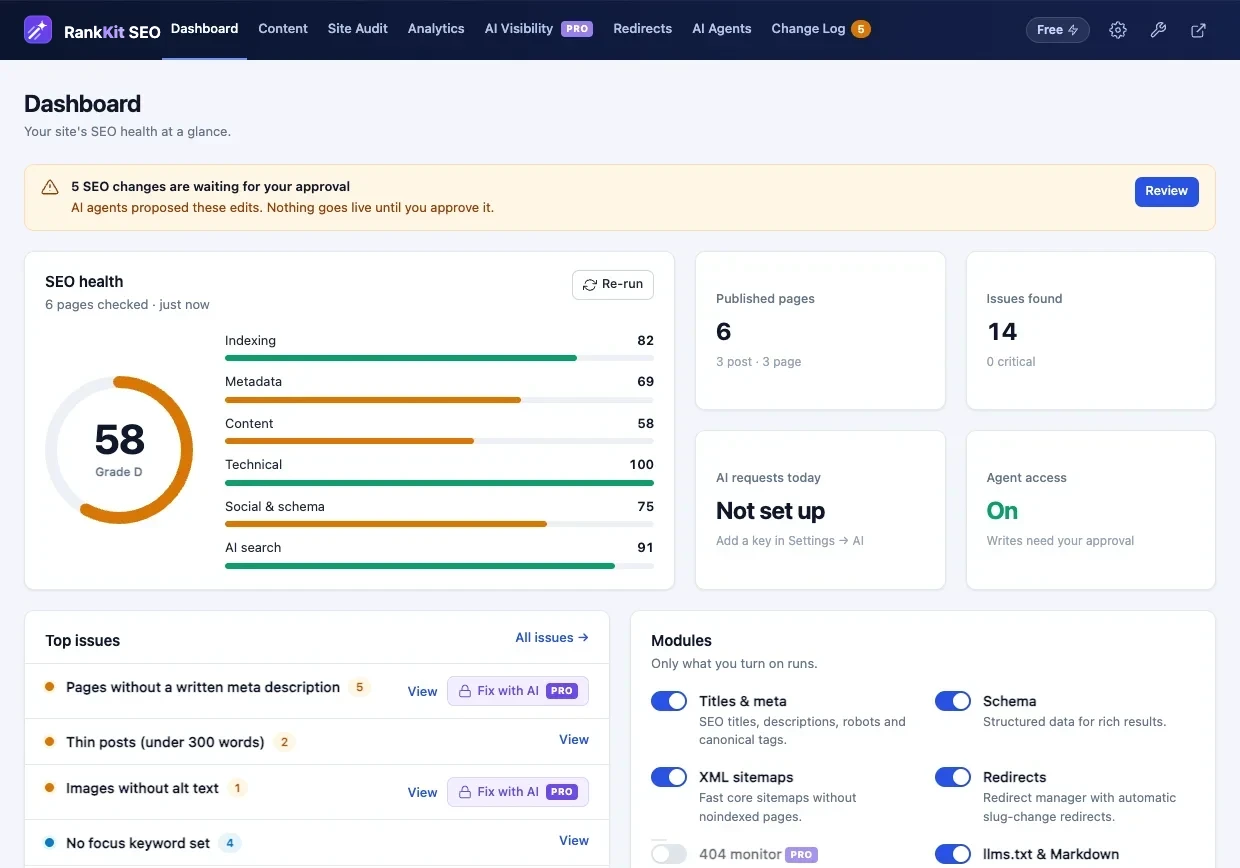Switch to the Dashboard tab

[204, 29]
